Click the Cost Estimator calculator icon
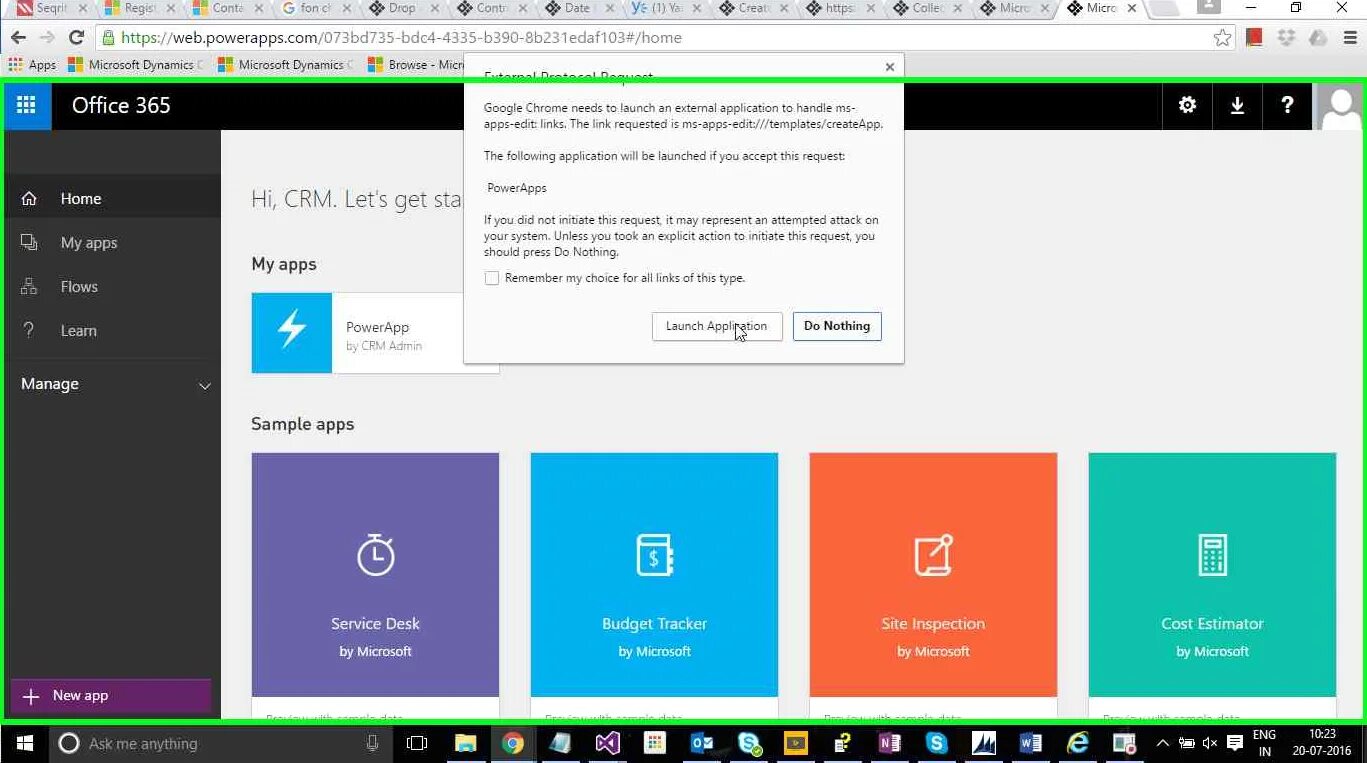The width and height of the screenshot is (1367, 763). (1212, 555)
